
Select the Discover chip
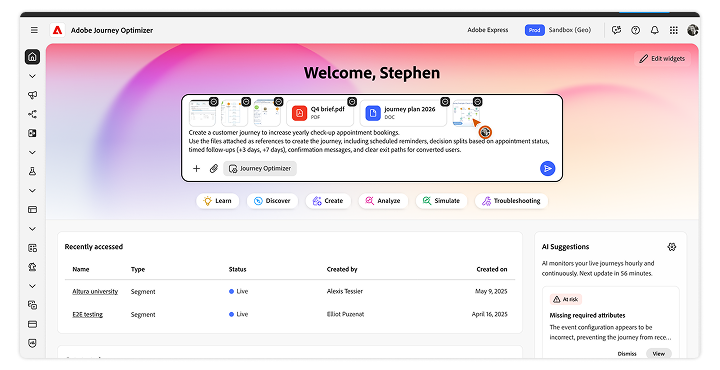click(272, 201)
